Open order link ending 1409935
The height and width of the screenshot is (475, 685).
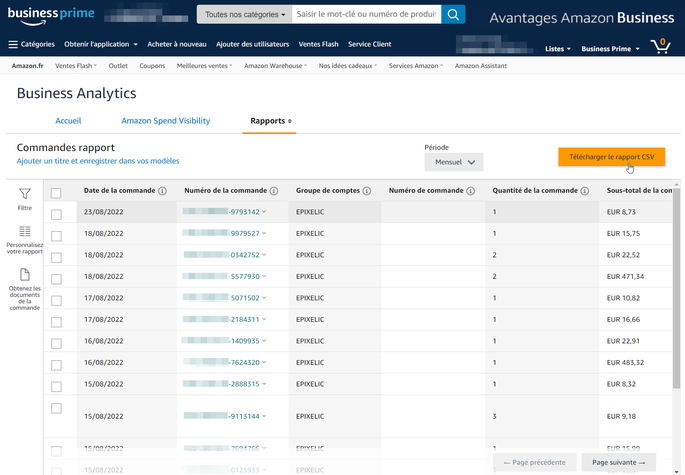click(221, 341)
